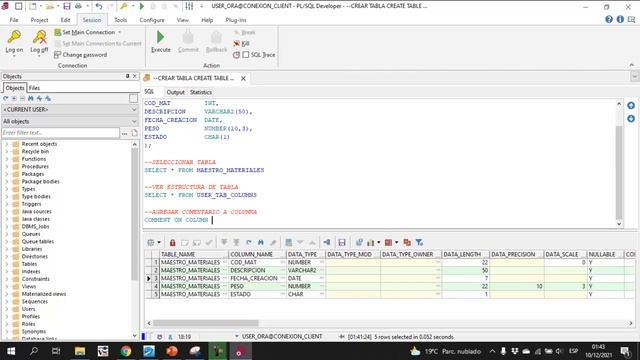
Task: Click the Log off key icon
Action: pyautogui.click(x=39, y=37)
